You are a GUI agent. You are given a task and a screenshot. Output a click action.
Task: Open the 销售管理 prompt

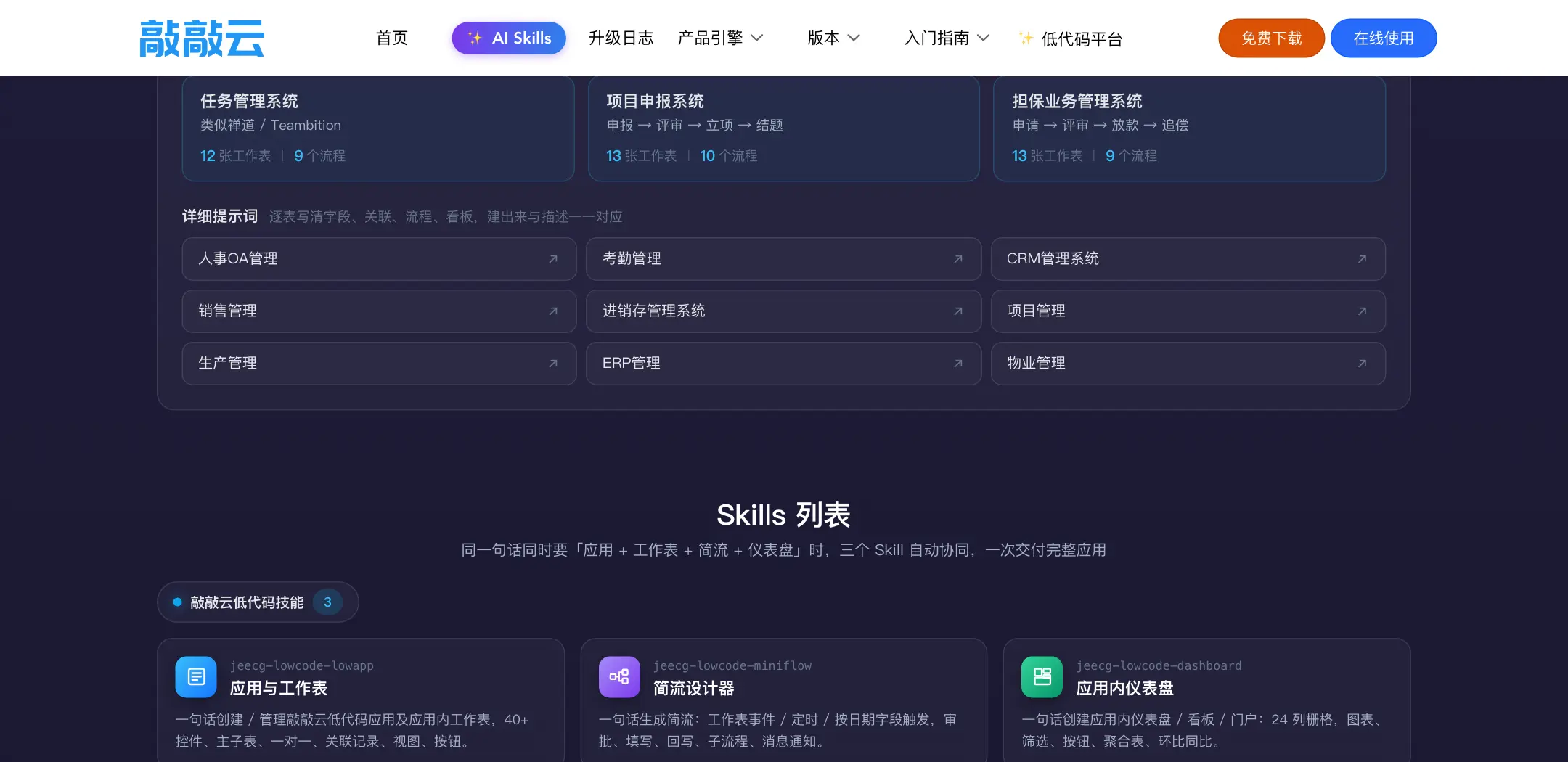click(x=379, y=311)
